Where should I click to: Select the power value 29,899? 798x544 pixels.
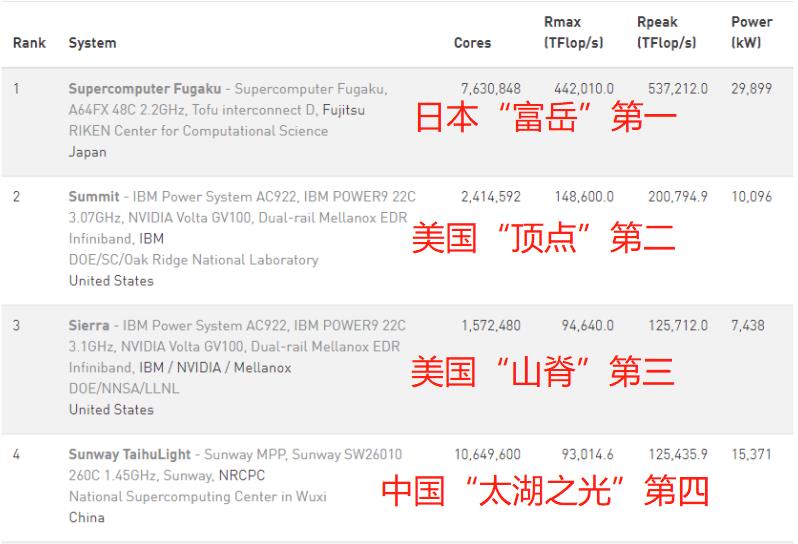point(751,89)
